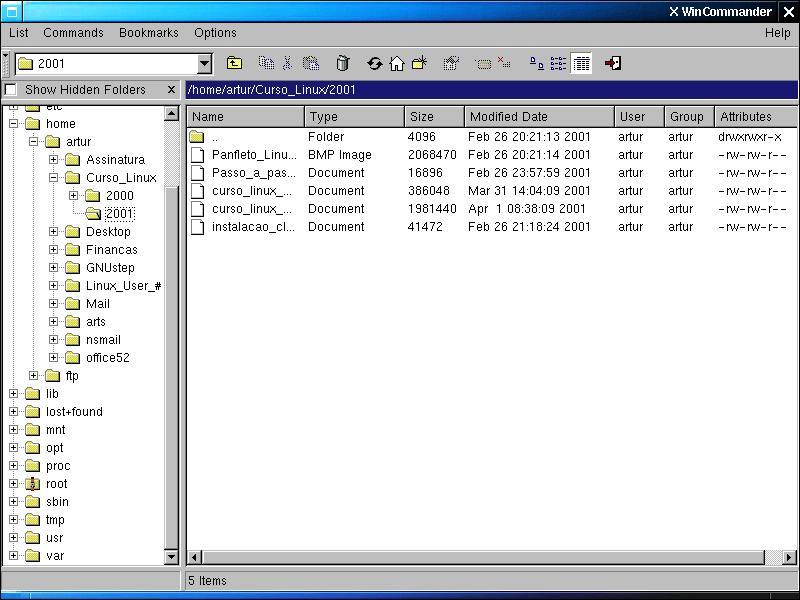Expand the usr folder node

(14, 538)
